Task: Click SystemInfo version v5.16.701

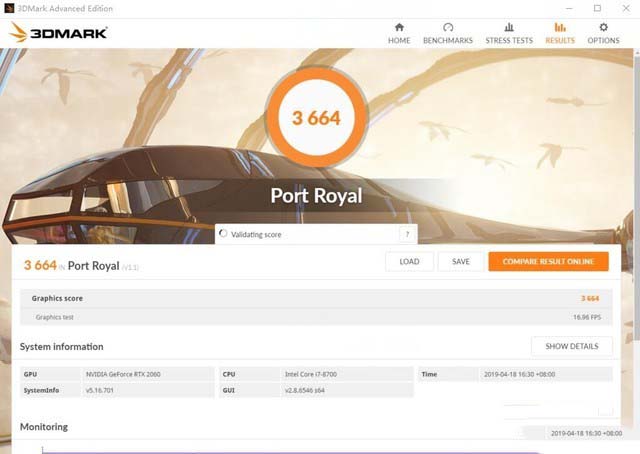Action: [100, 390]
